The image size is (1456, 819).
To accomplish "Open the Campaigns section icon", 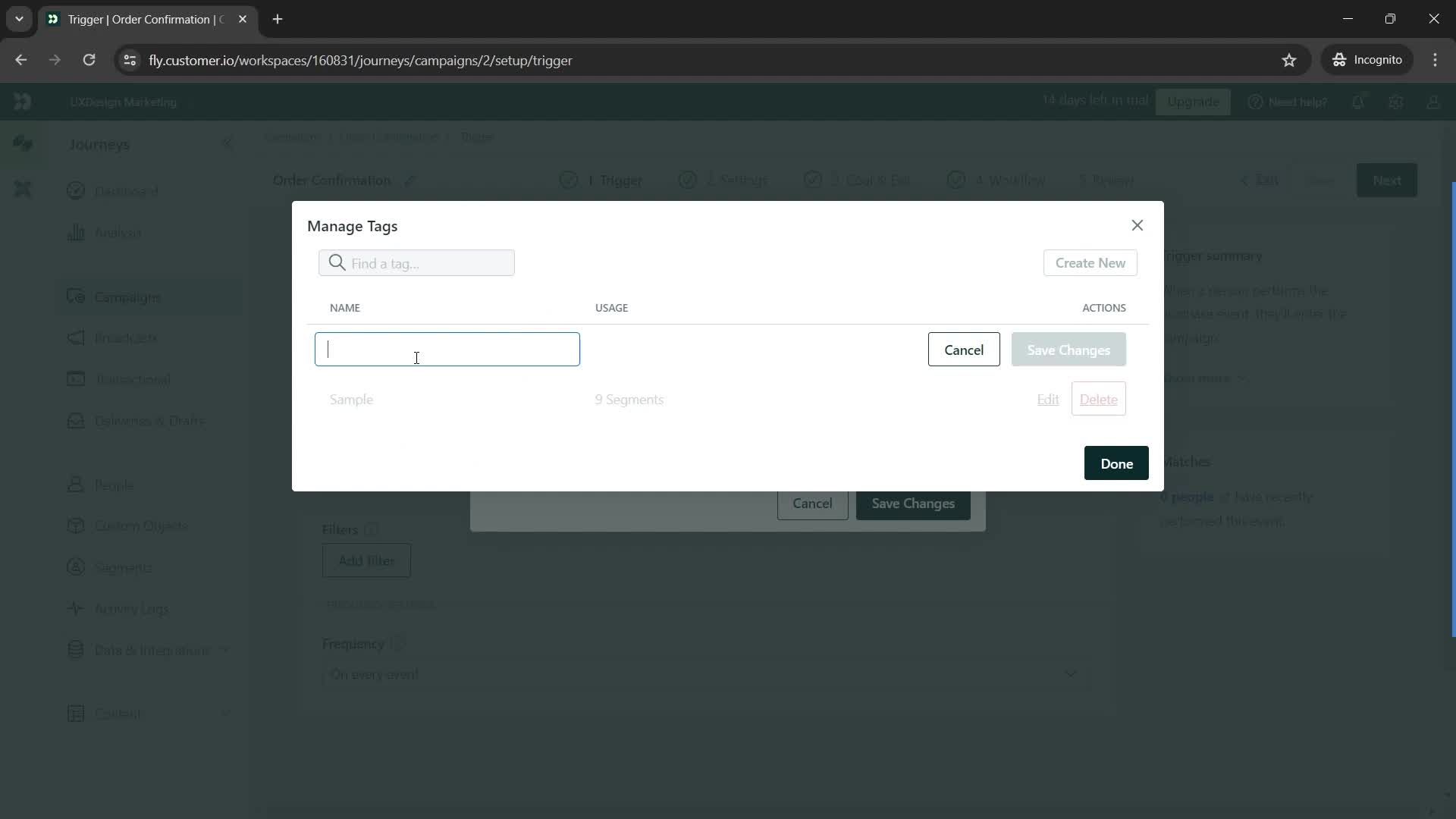I will coord(75,295).
